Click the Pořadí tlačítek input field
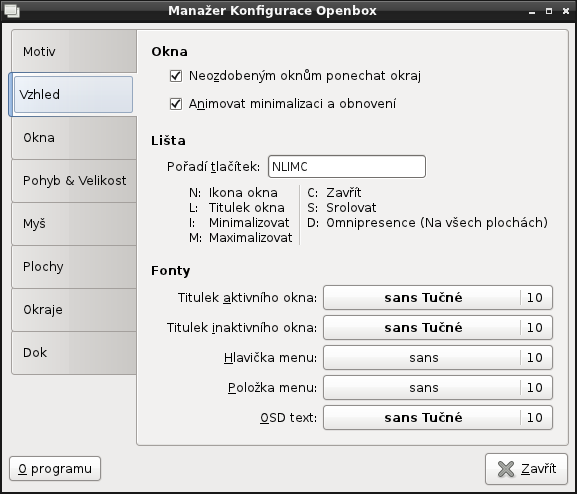The height and width of the screenshot is (494, 577). pos(347,167)
